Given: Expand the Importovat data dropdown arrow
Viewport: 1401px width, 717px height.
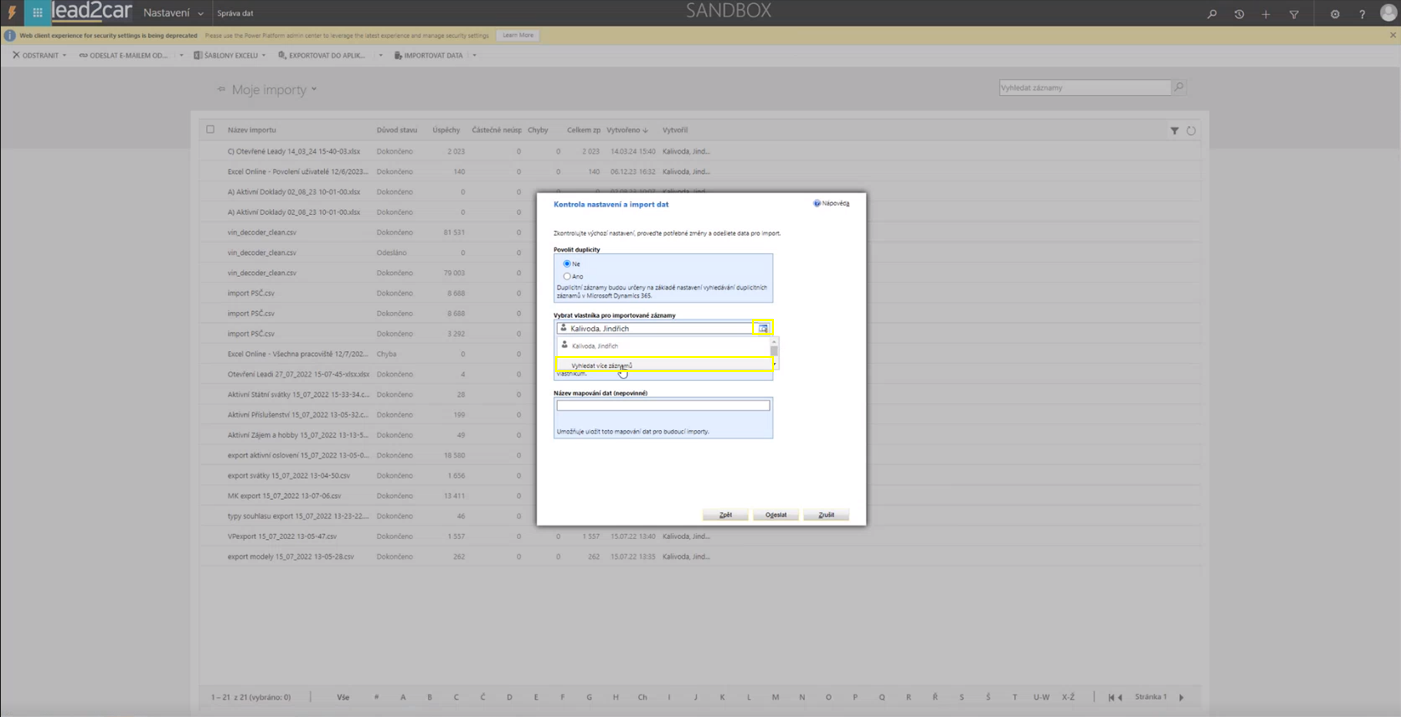Looking at the screenshot, I should point(474,56).
